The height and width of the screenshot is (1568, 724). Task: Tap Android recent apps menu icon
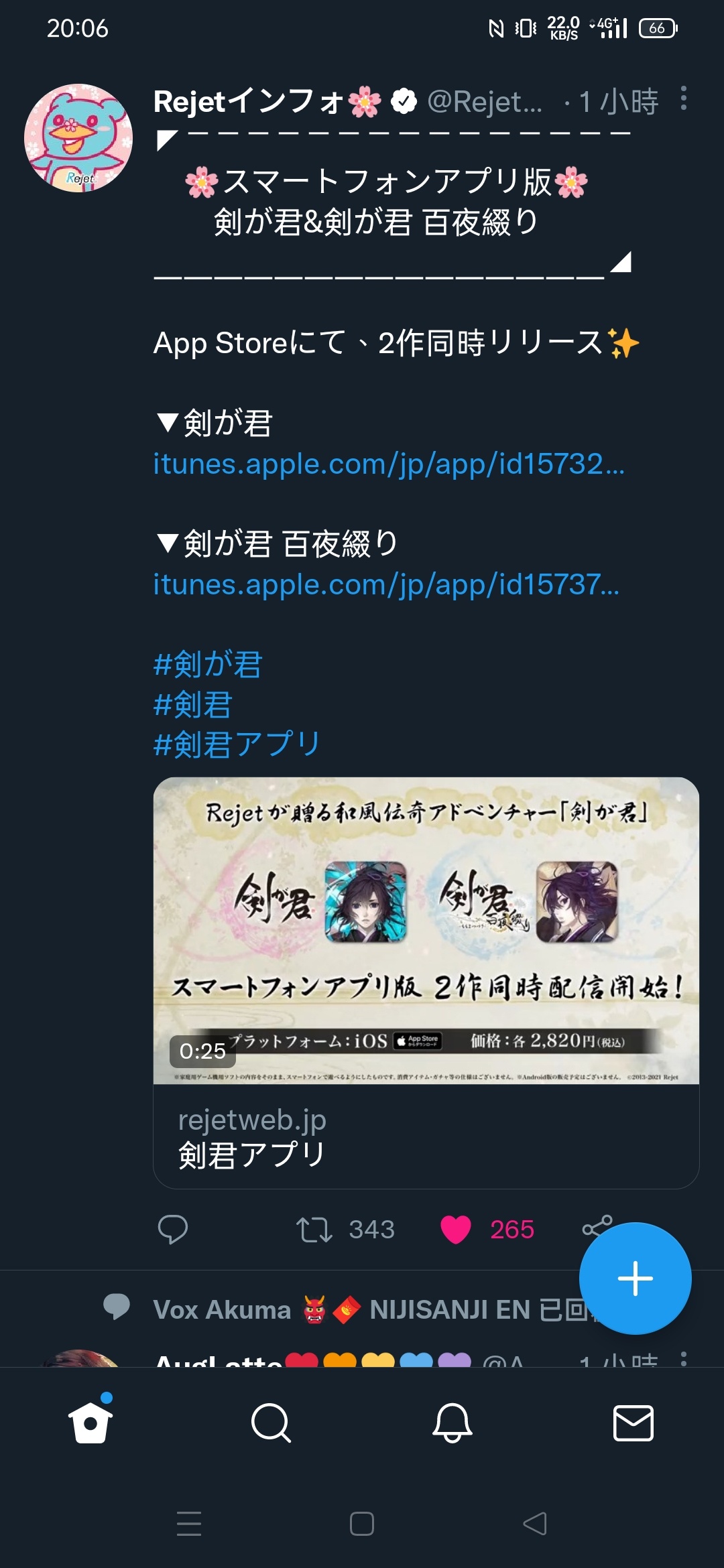[x=188, y=1524]
